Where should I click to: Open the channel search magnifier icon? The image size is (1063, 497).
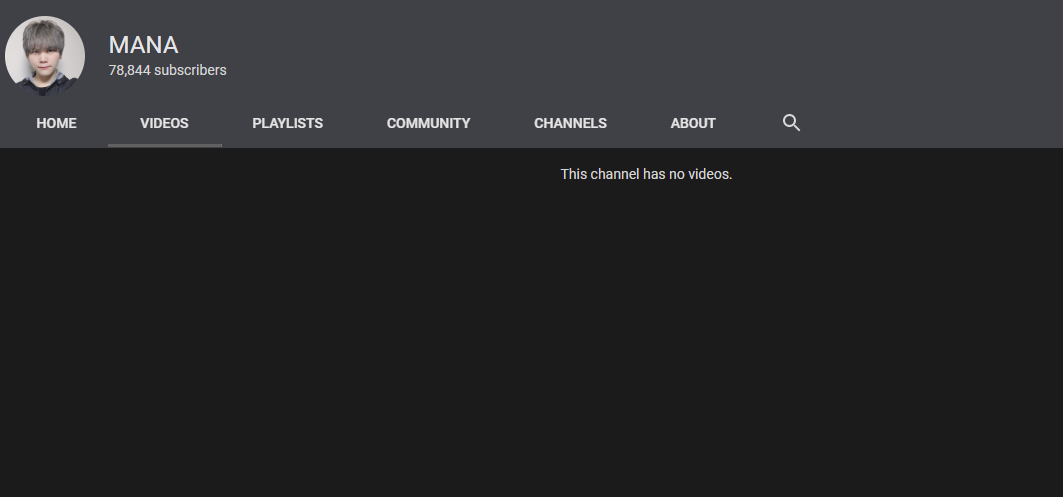(791, 123)
